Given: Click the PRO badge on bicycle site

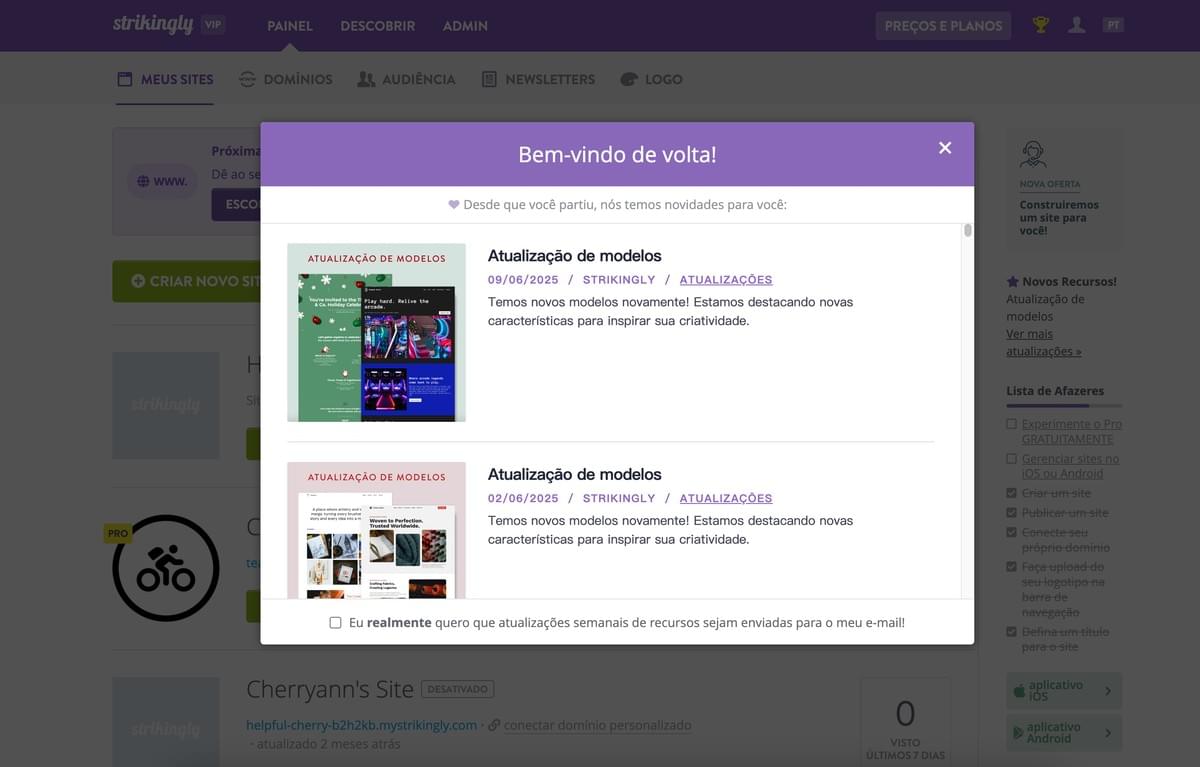Looking at the screenshot, I should point(118,533).
